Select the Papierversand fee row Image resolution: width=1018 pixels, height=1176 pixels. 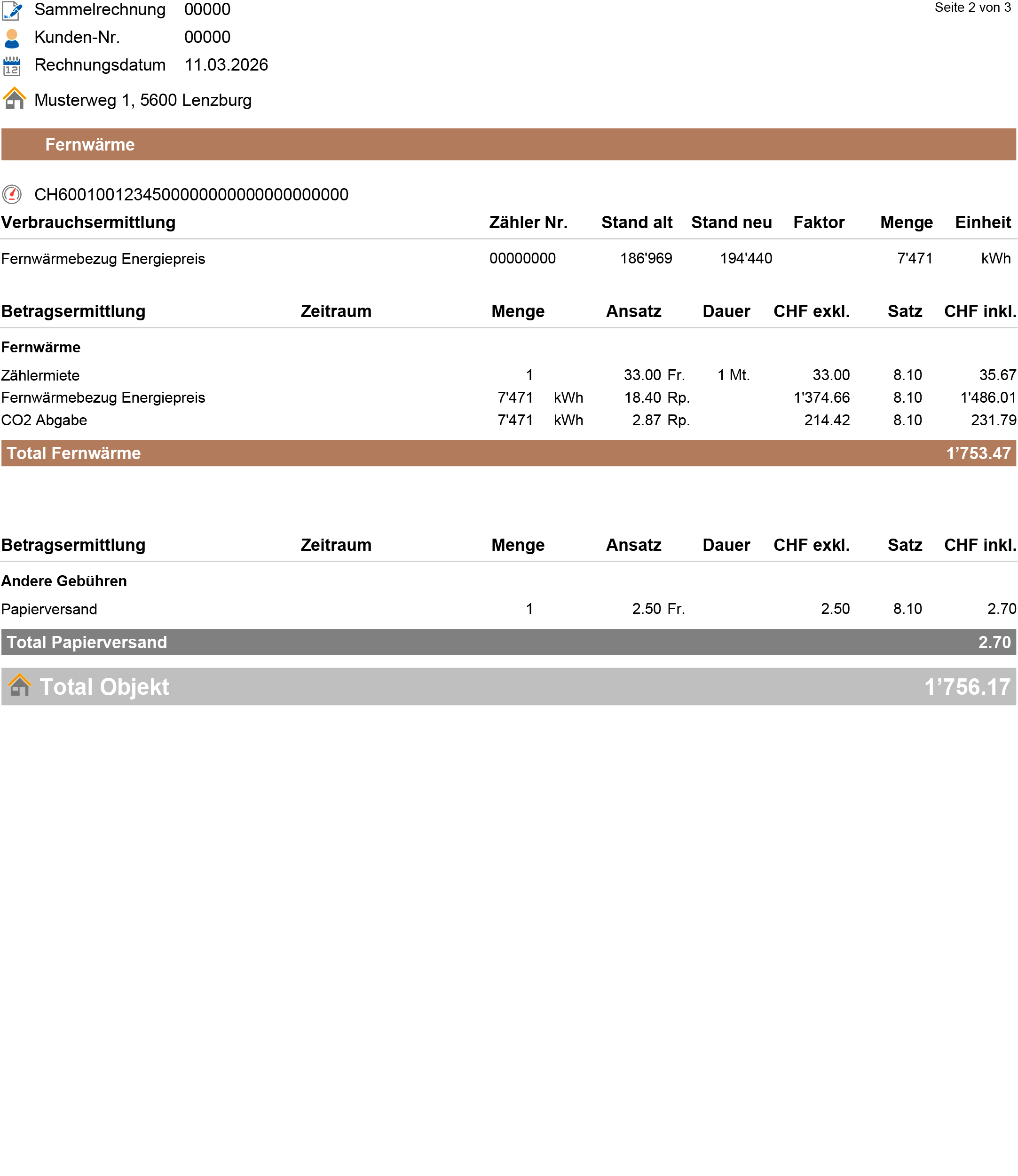[x=49, y=609]
